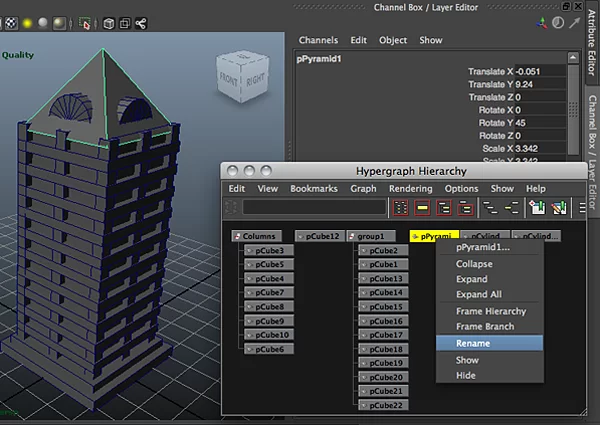Choose Frame Branch in context menu
The width and height of the screenshot is (600, 425).
point(489,326)
